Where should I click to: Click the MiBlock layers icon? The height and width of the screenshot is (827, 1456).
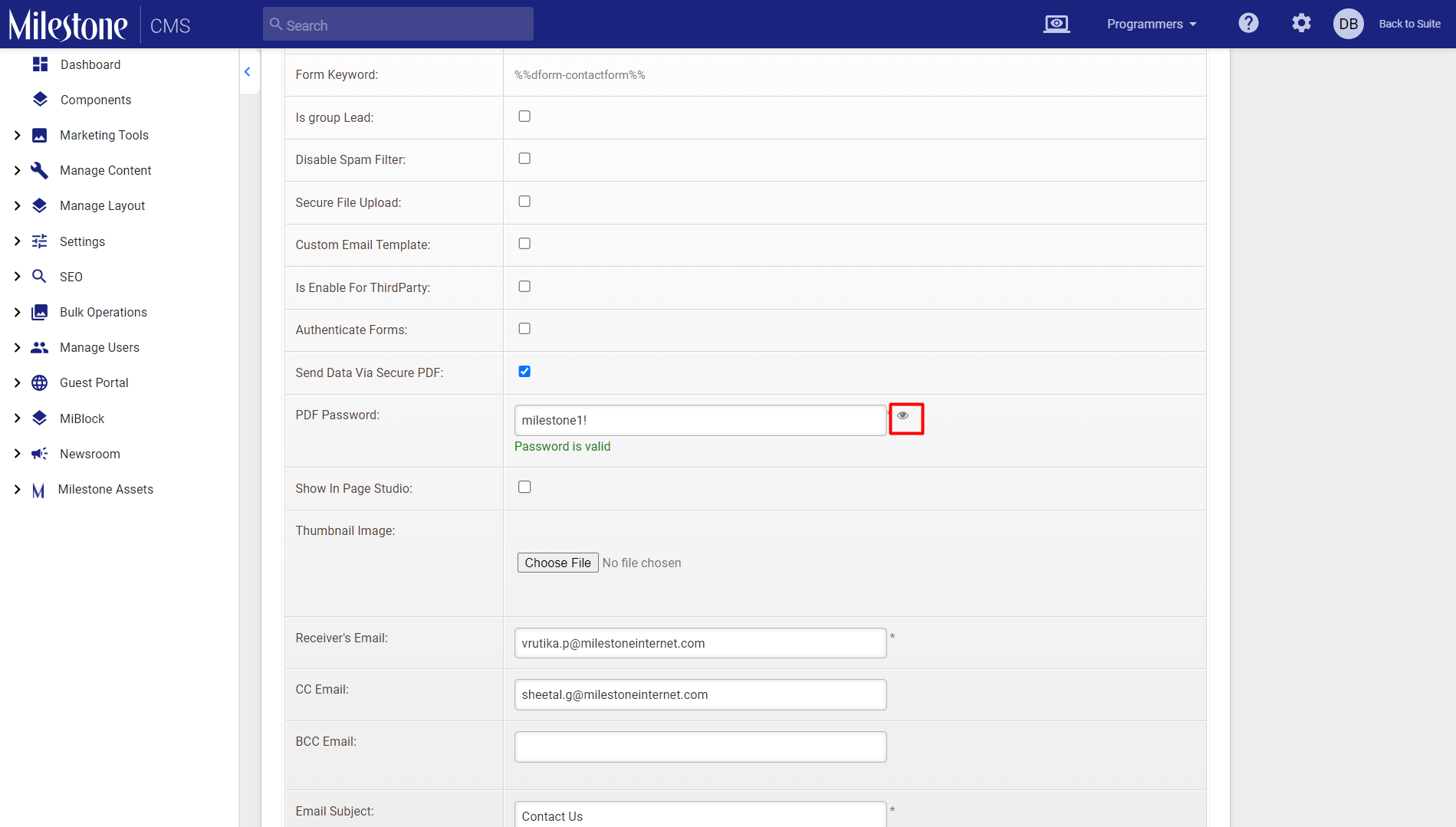click(40, 418)
